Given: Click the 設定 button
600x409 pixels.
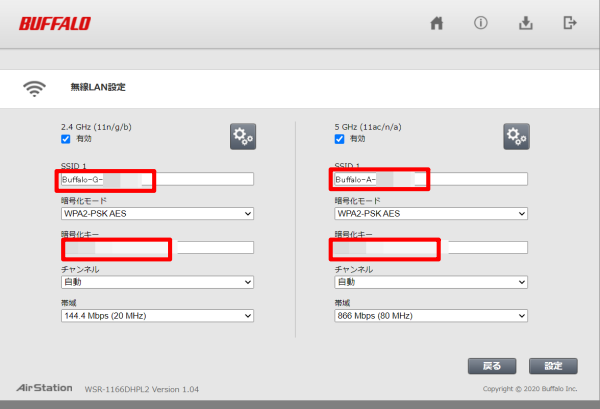Looking at the screenshot, I should (553, 366).
